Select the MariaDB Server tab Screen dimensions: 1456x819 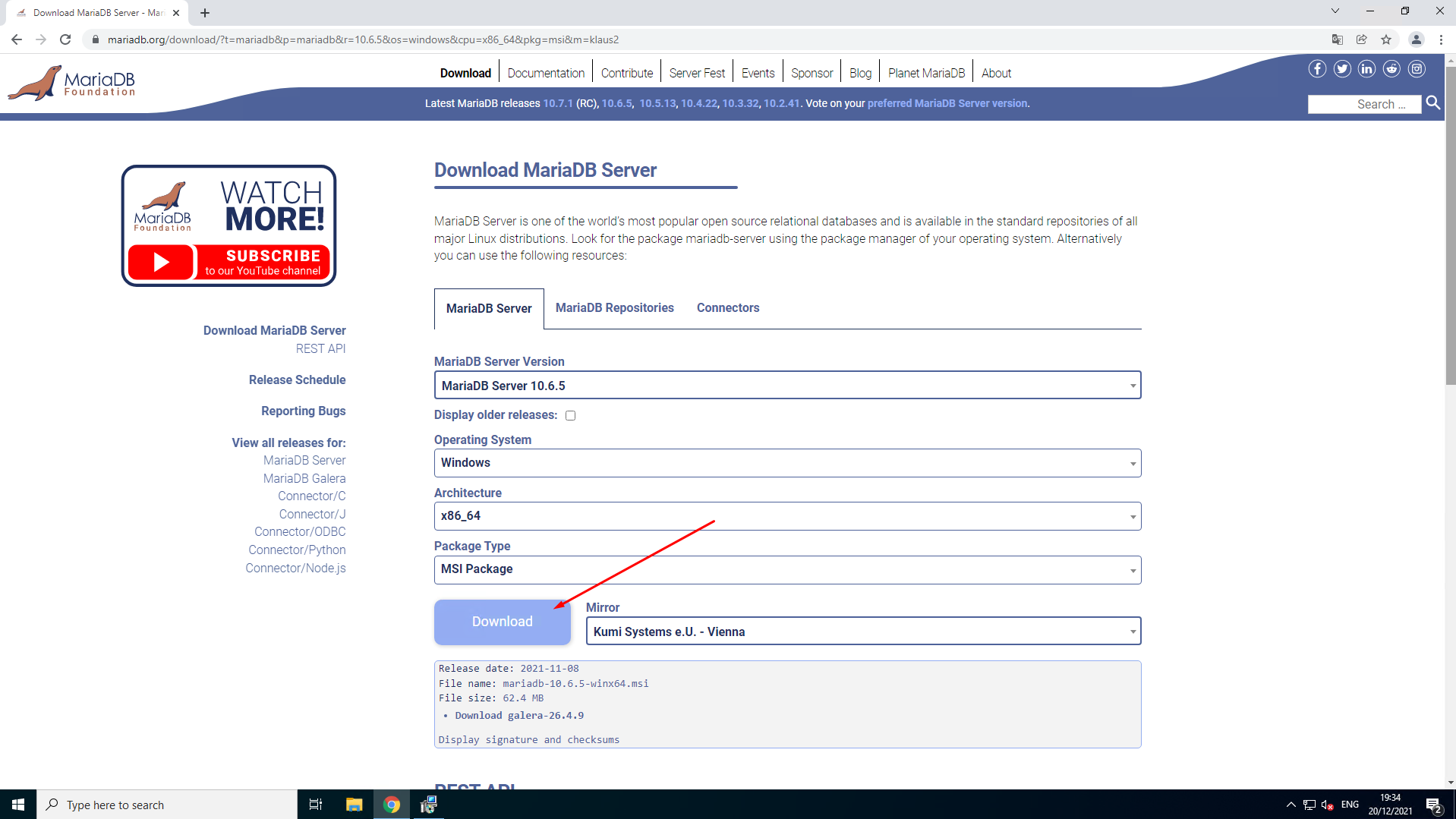click(489, 308)
